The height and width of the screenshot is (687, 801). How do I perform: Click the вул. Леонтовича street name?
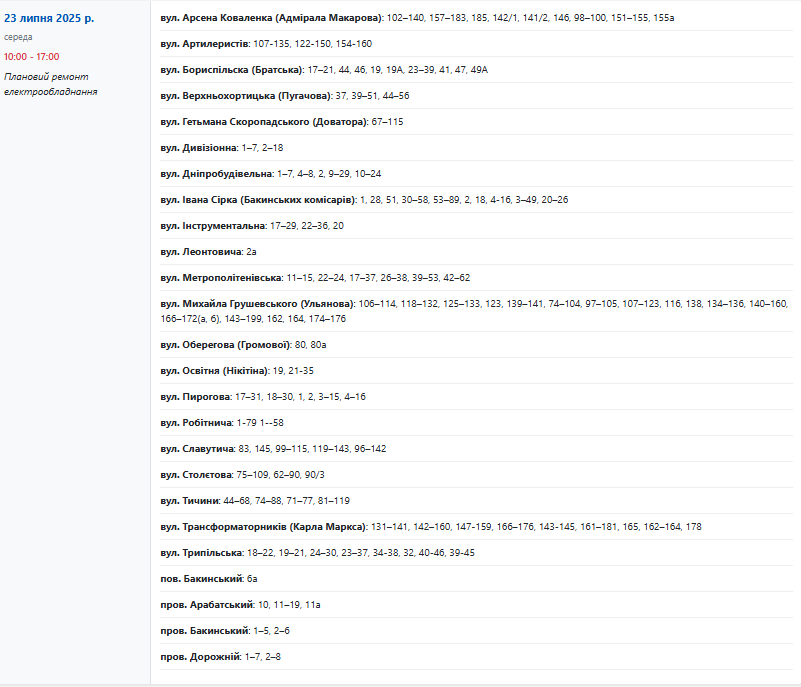tap(201, 252)
